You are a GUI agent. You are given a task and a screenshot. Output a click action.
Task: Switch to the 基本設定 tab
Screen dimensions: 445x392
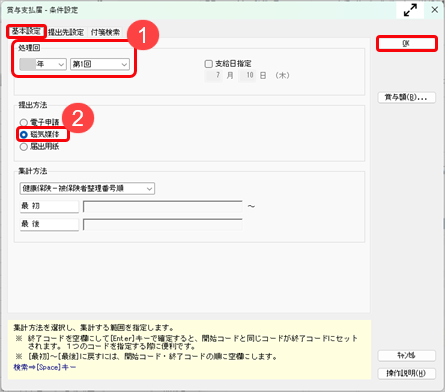point(26,31)
